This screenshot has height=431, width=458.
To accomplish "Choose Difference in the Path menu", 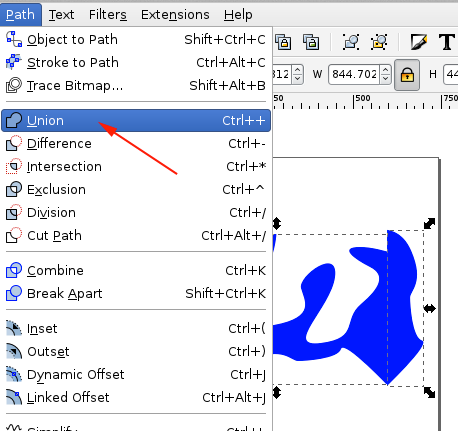I will pos(136,144).
